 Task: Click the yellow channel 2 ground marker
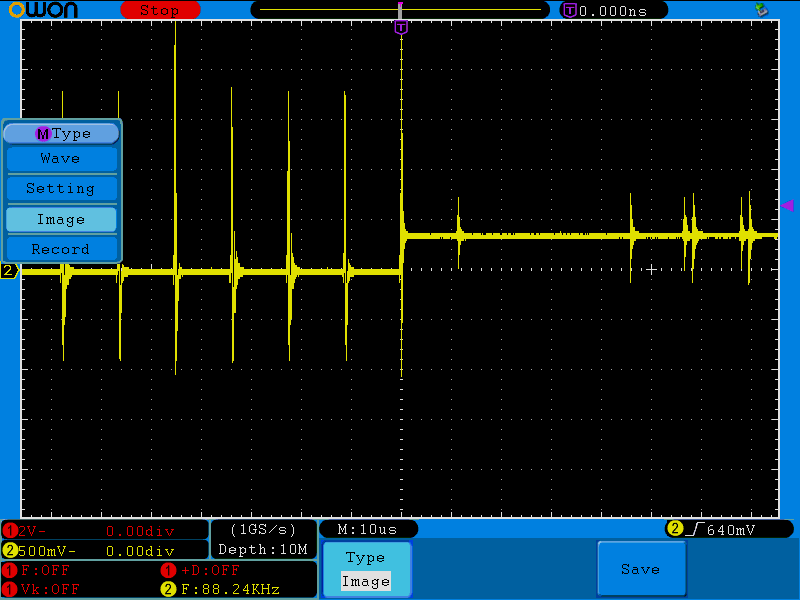8,271
